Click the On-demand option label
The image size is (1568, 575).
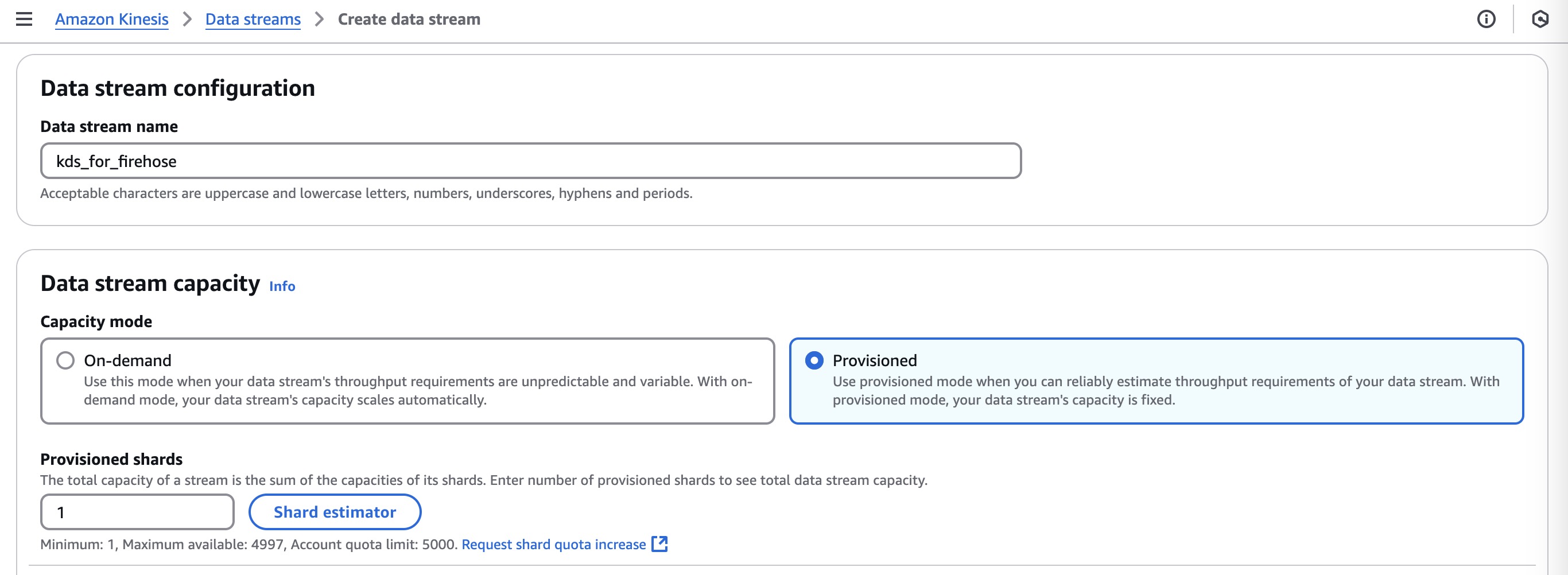pyautogui.click(x=127, y=360)
